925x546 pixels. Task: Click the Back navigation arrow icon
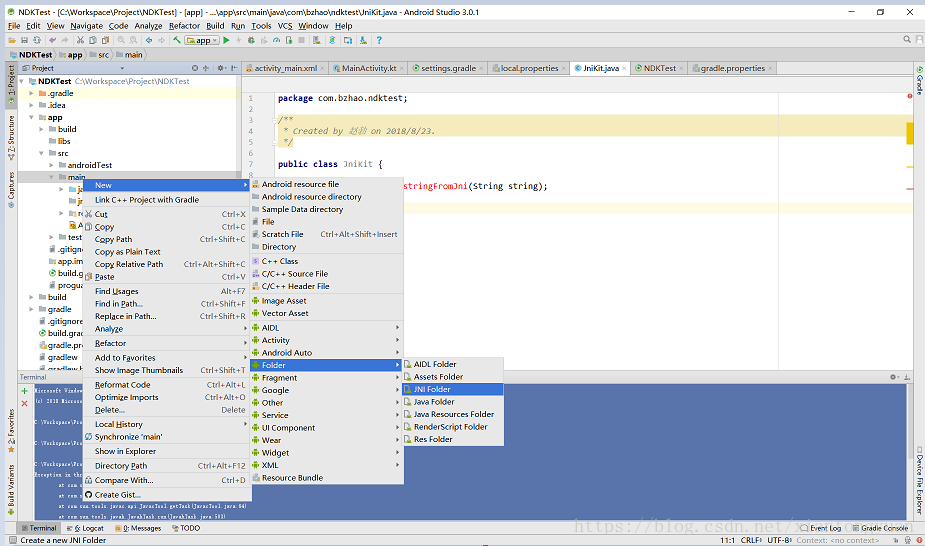click(149, 40)
